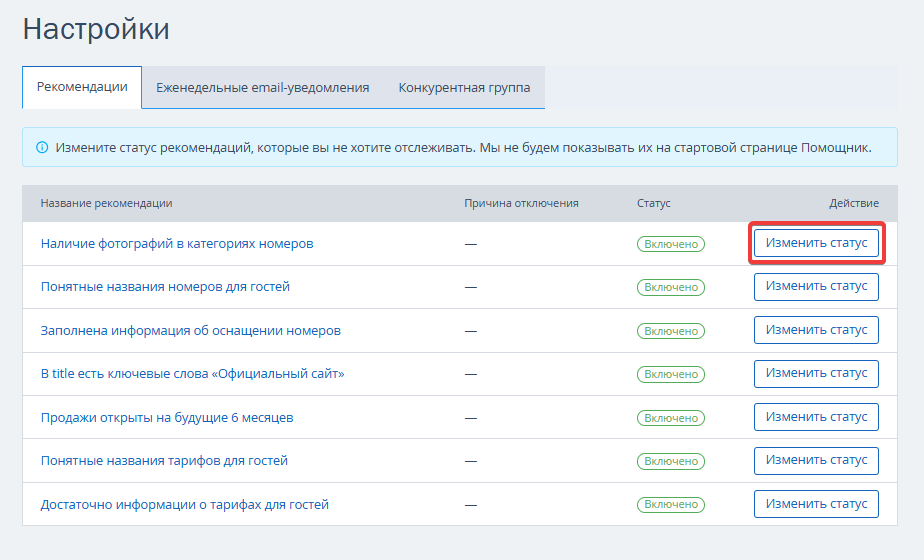924x560 pixels.
Task: Click the Причина отключения column header
Action: (521, 203)
